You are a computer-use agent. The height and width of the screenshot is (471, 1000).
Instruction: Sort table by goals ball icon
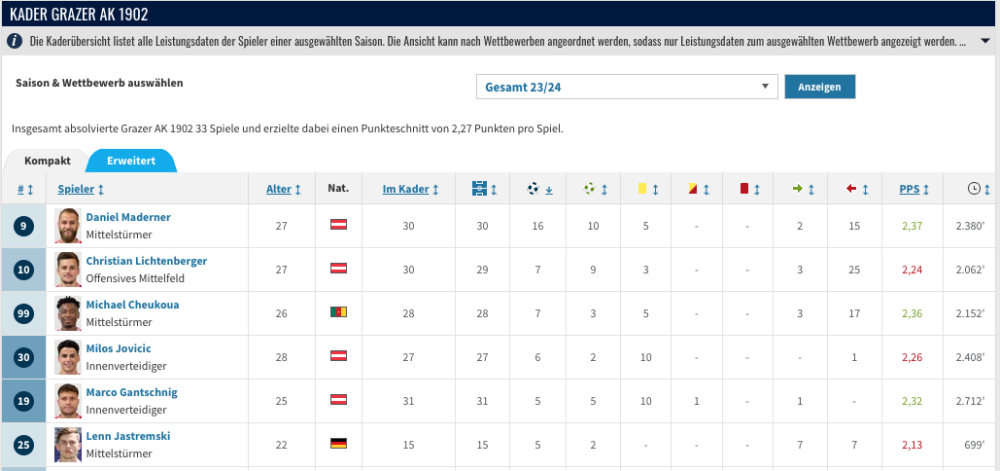pyautogui.click(x=539, y=188)
